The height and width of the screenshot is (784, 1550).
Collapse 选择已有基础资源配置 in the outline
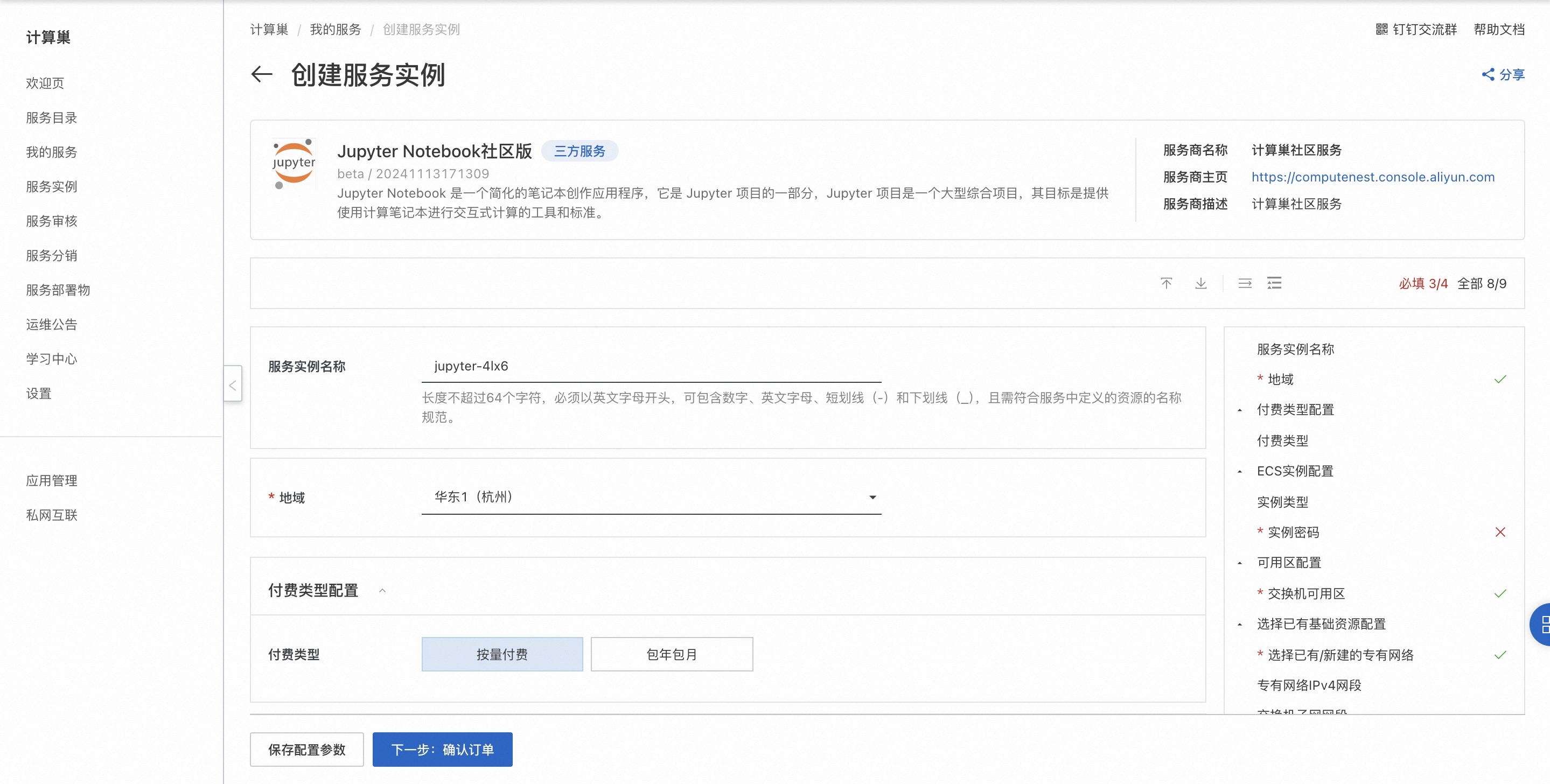[1240, 625]
